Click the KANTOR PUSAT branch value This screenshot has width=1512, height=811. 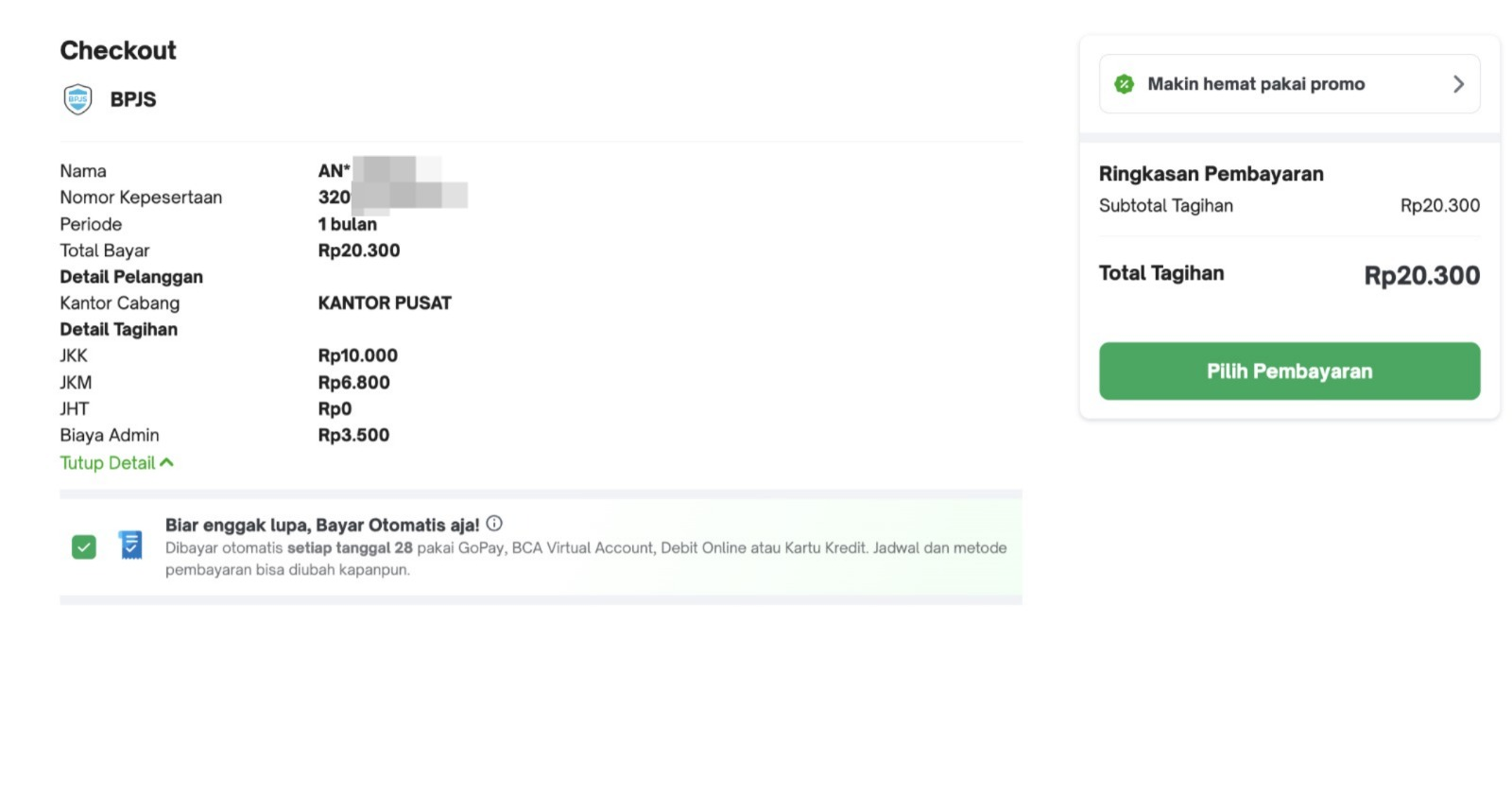385,303
